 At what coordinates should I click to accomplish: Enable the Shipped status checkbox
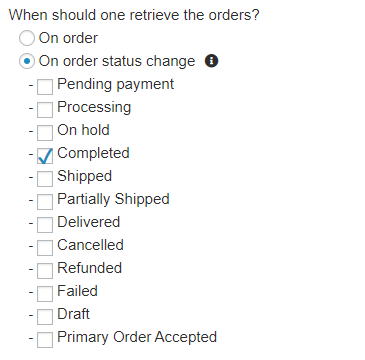pyautogui.click(x=45, y=179)
